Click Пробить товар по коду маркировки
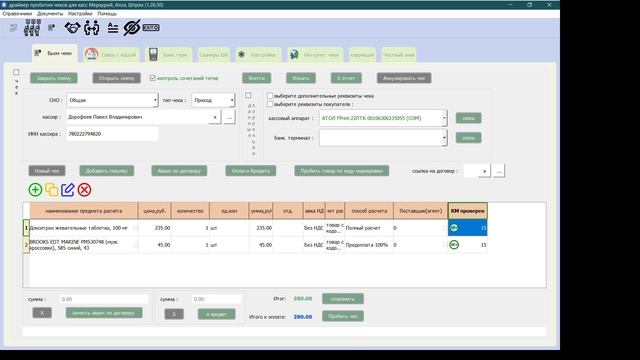Image resolution: width=640 pixels, height=360 pixels. [x=342, y=171]
